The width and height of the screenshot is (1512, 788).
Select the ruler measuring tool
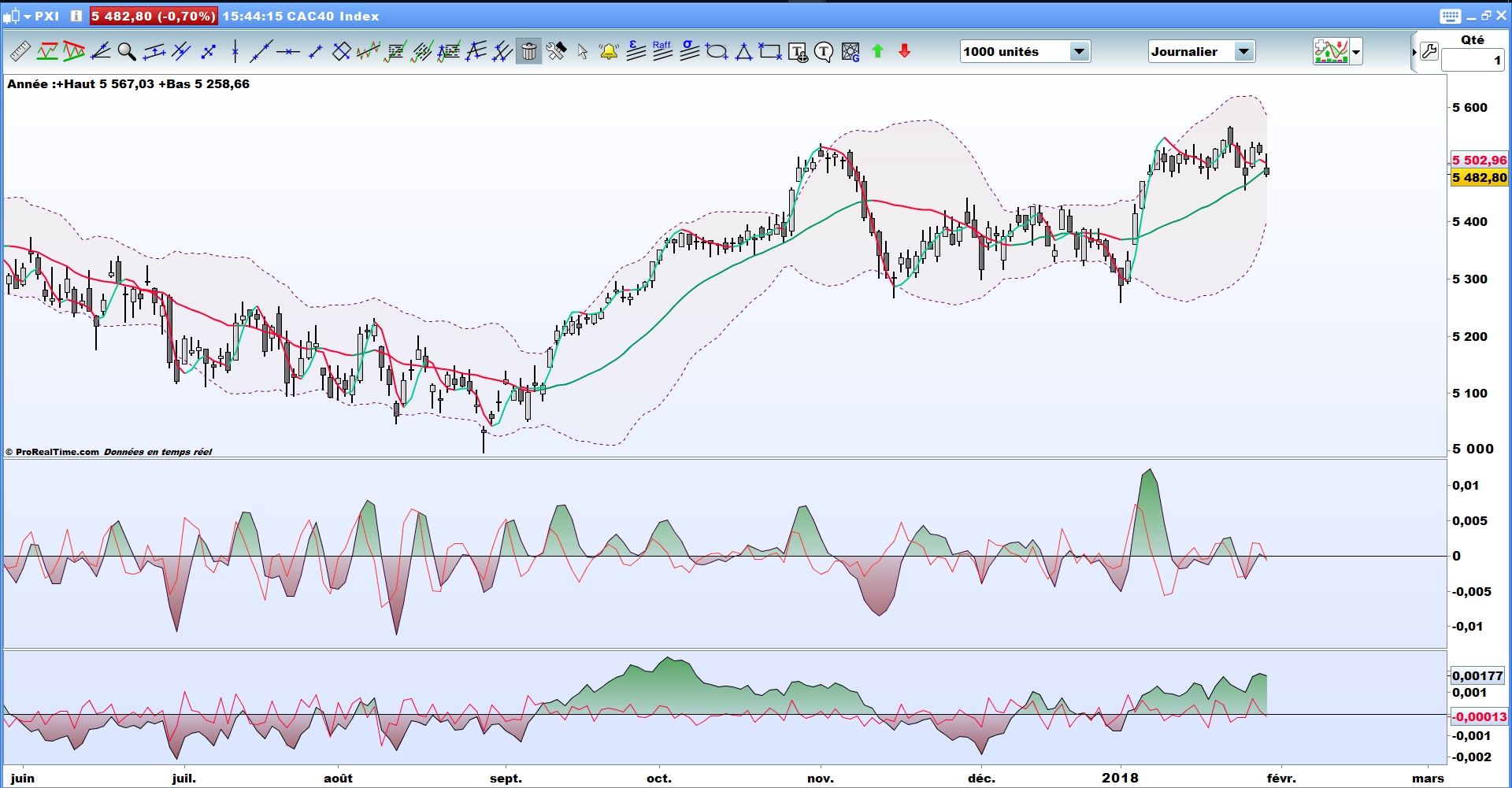pyautogui.click(x=20, y=52)
